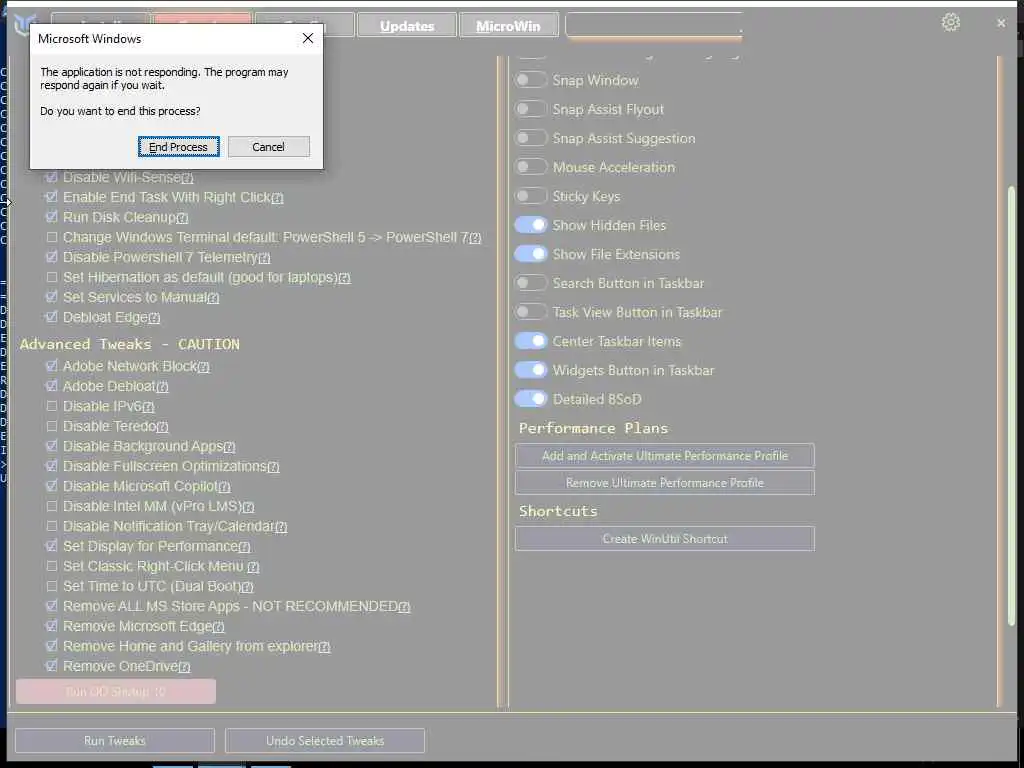The height and width of the screenshot is (768, 1024).
Task: Open help icon for Disable Background Apps
Action: 229,447
